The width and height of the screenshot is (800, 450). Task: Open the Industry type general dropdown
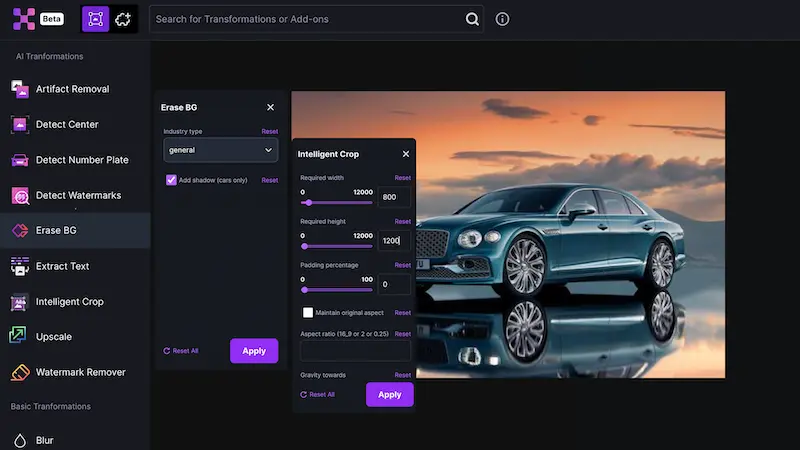coord(220,150)
